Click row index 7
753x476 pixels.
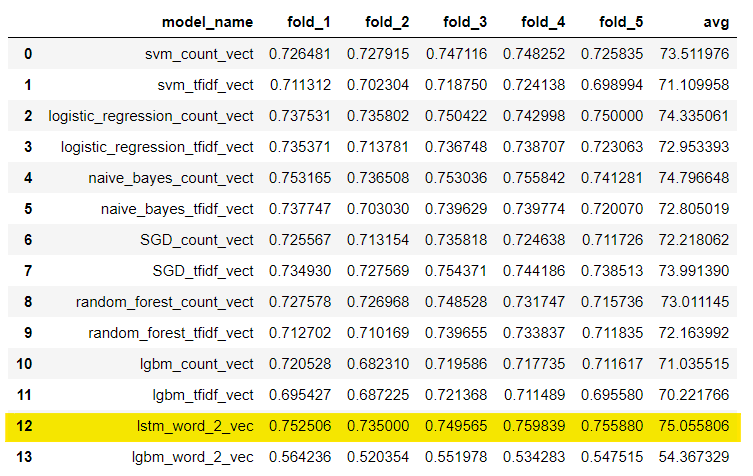28,271
